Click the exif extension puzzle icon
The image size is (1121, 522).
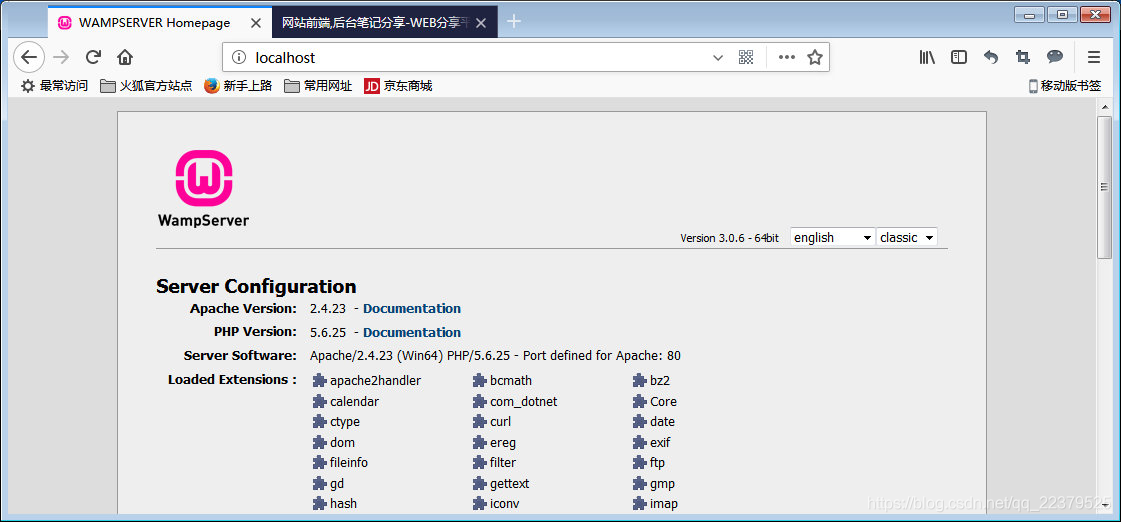coord(639,443)
